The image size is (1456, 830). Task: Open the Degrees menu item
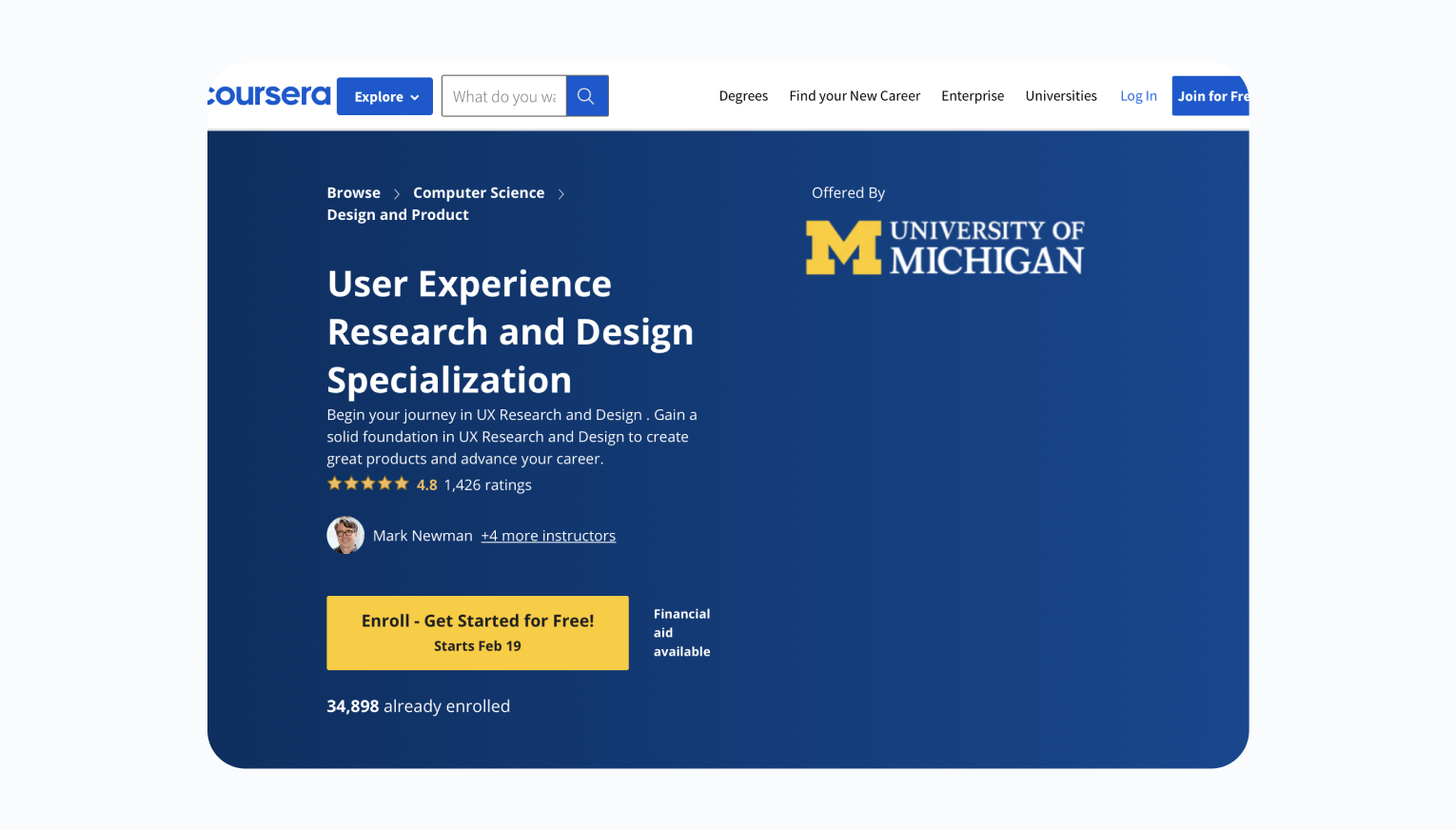click(x=743, y=96)
